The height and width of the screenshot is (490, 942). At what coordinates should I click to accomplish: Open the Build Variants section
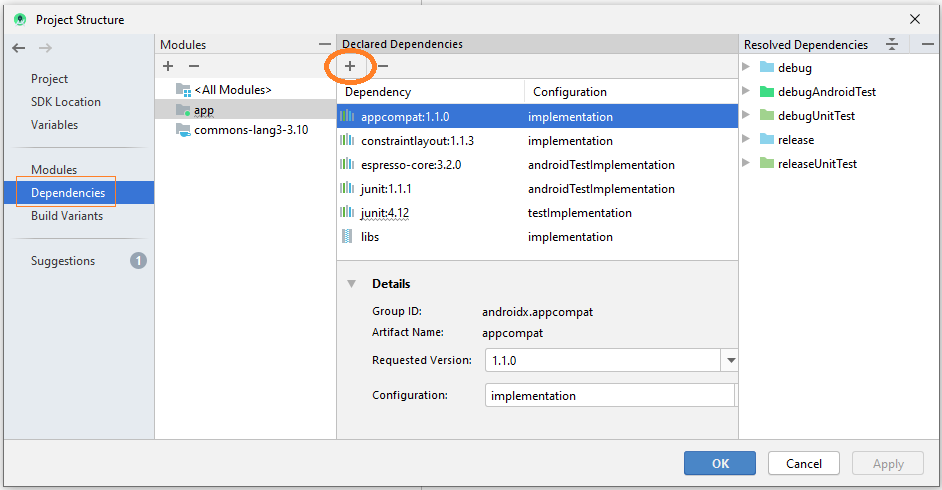tap(67, 216)
